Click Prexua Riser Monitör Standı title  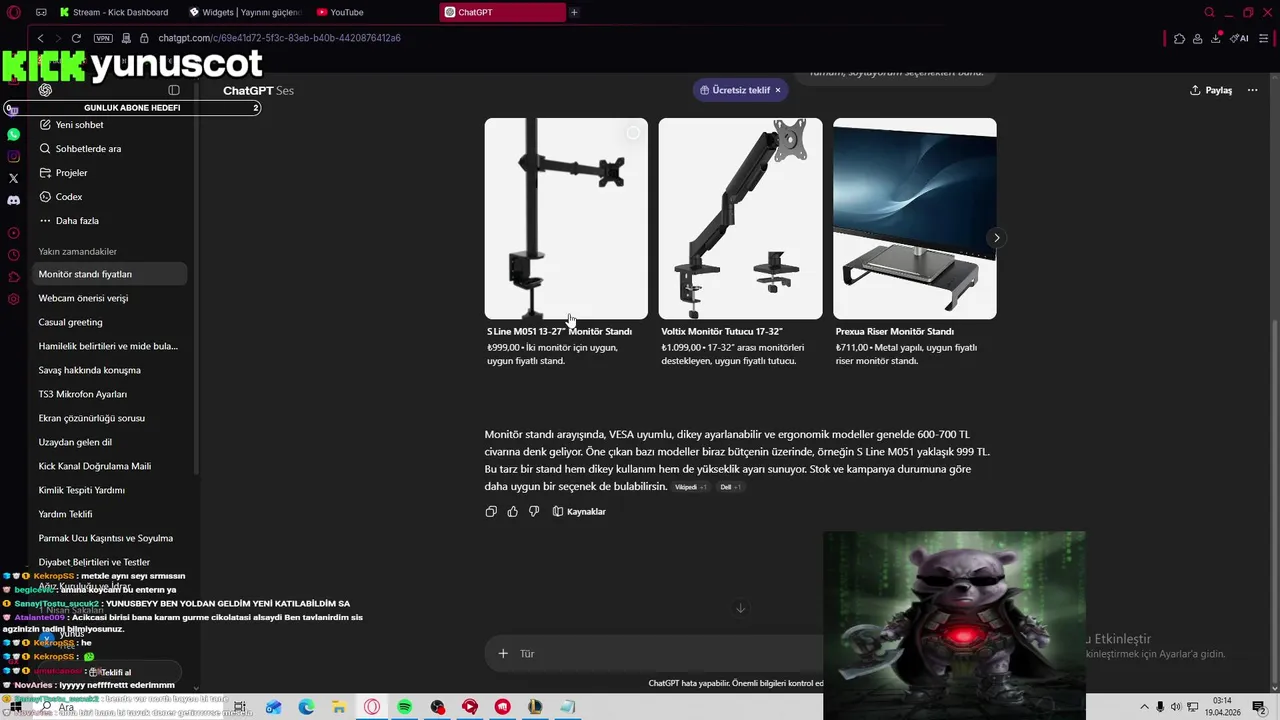pyautogui.click(x=895, y=331)
